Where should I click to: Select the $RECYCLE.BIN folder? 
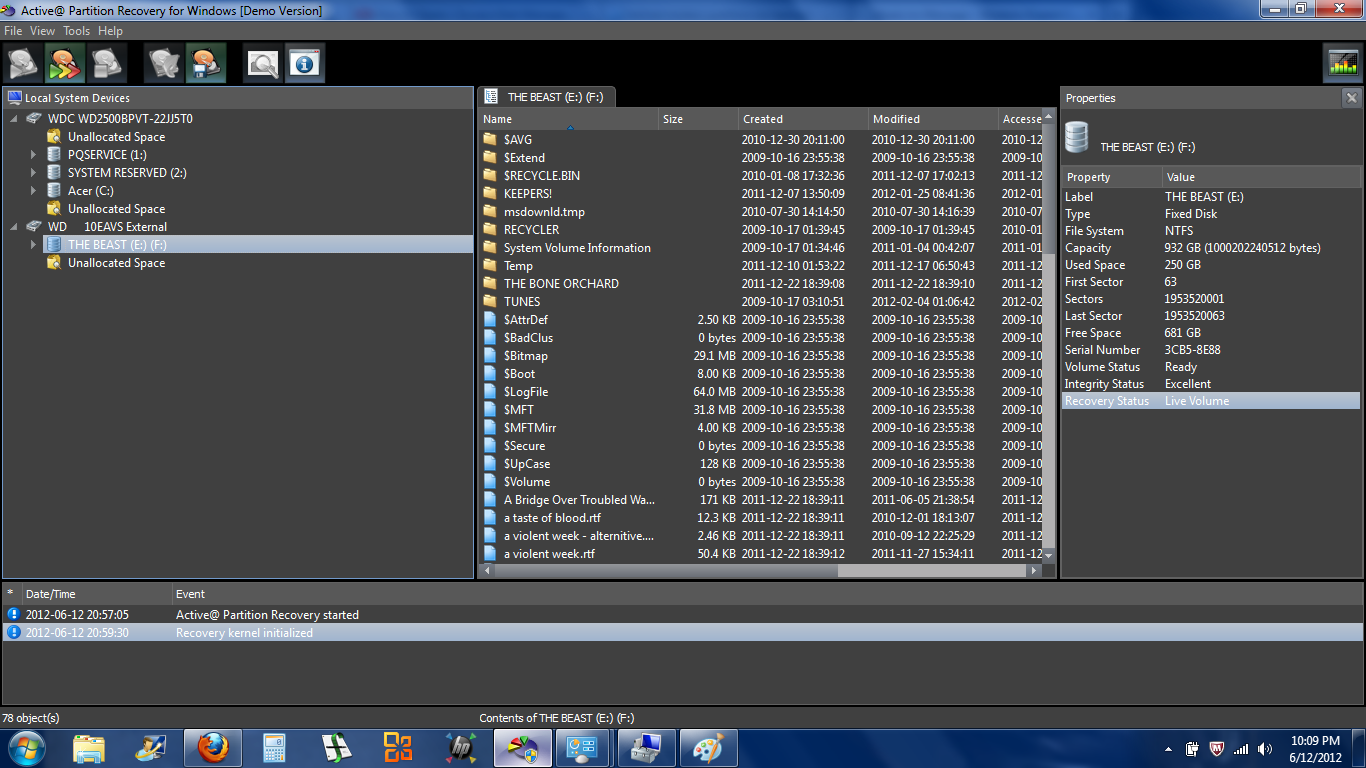coord(542,176)
